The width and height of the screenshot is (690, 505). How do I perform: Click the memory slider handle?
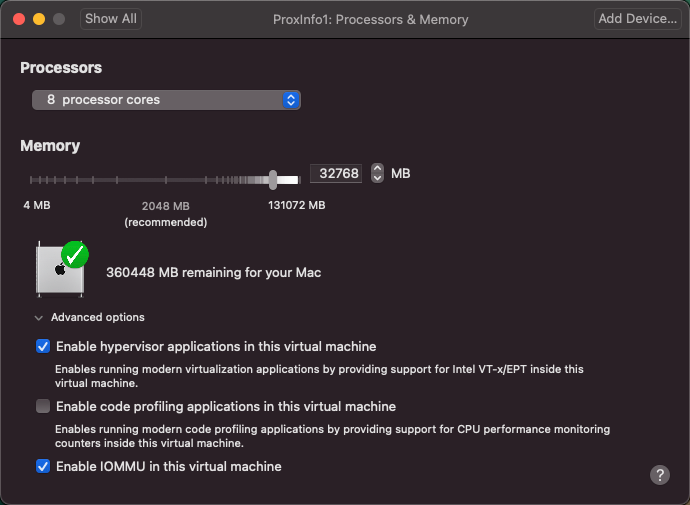pos(273,180)
